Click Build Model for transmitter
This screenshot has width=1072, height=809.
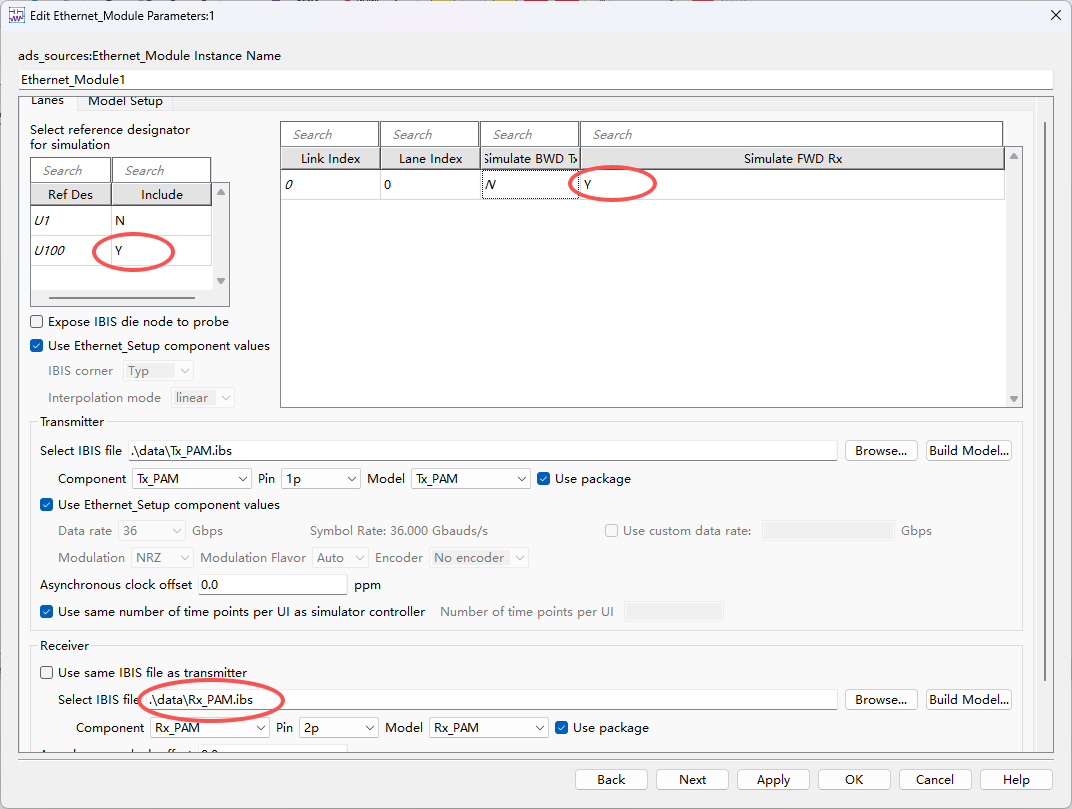pos(969,451)
